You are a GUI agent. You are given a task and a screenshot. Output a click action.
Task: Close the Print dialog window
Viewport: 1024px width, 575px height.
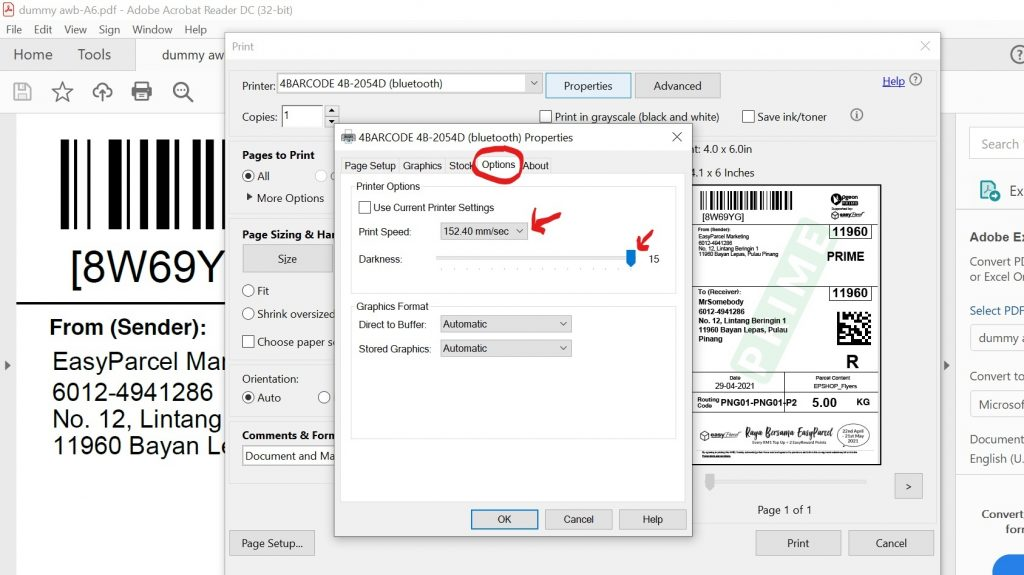pos(925,46)
